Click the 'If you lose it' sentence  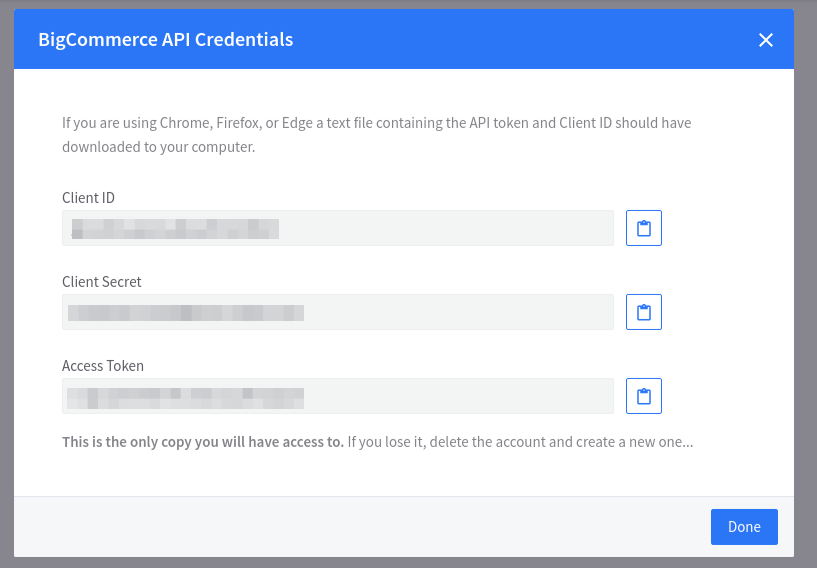pyautogui.click(x=520, y=442)
